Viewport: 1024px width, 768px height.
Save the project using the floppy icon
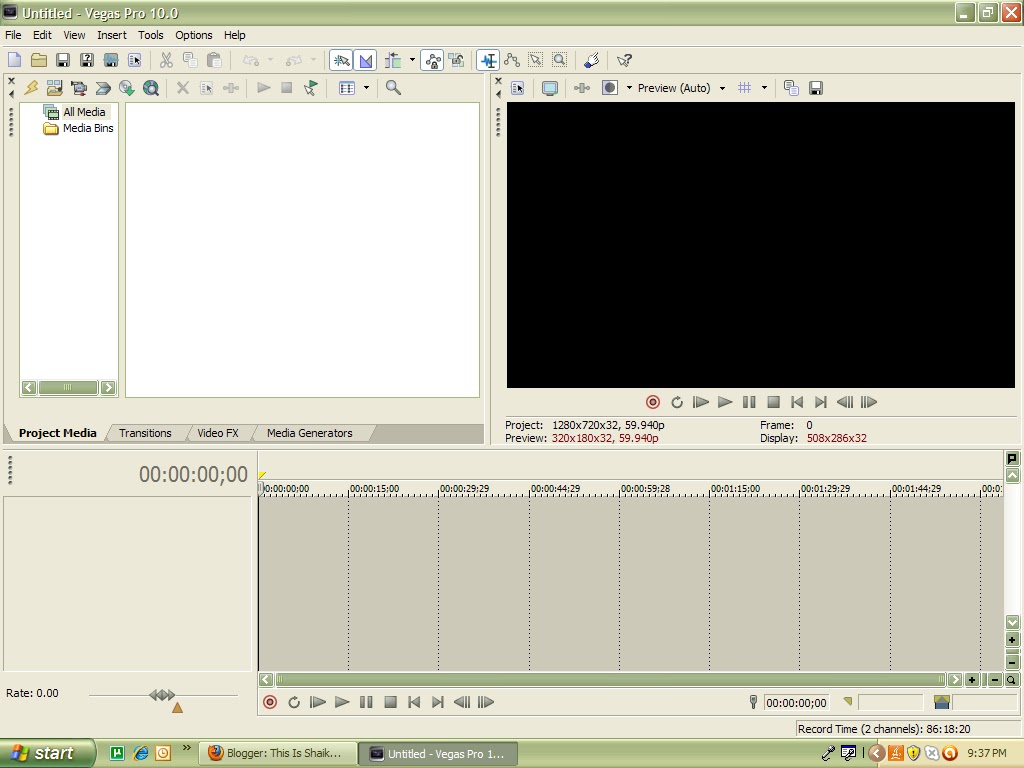pos(63,61)
